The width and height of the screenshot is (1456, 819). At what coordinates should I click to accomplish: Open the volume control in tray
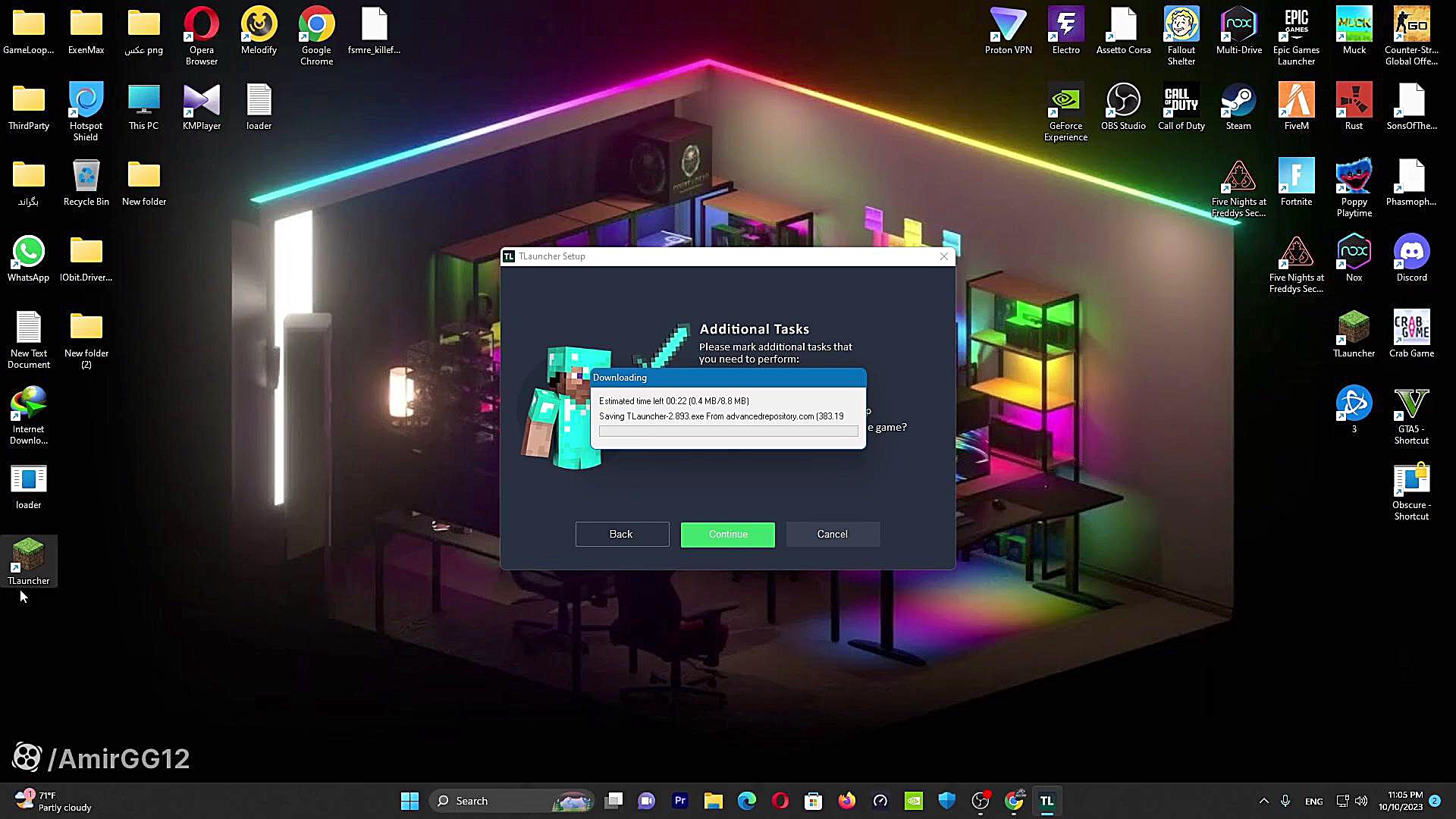click(1361, 801)
